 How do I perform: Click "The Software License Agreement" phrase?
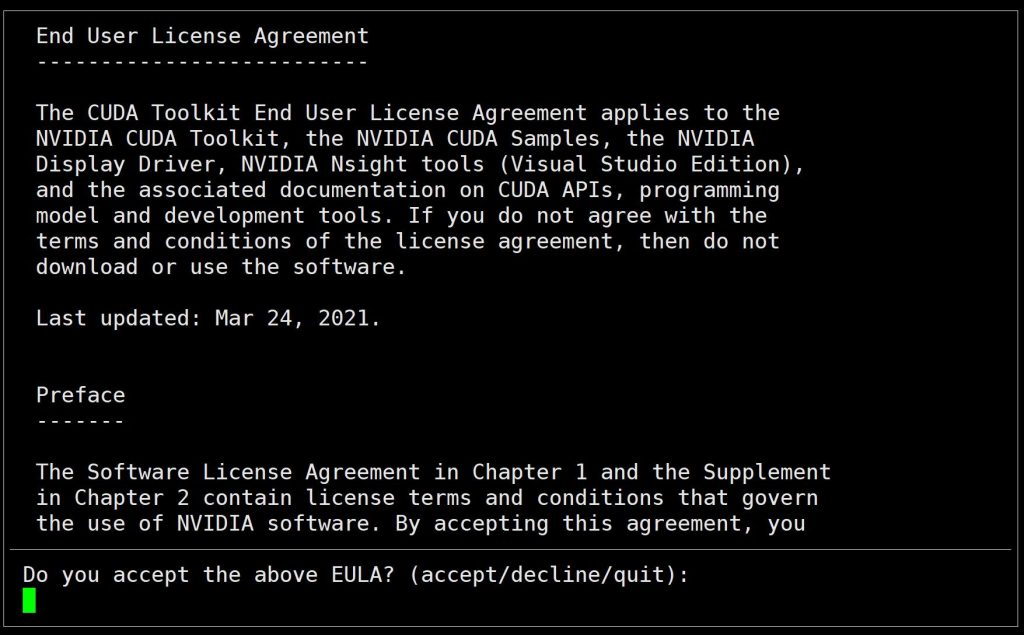pos(227,472)
